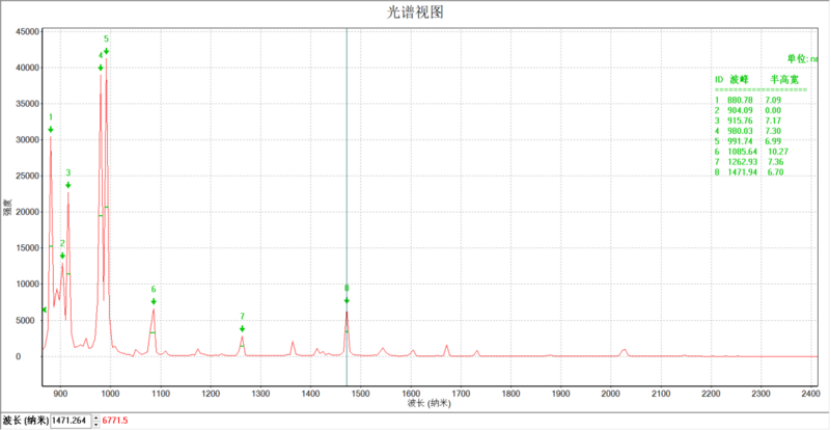Click the peak table row 1085.64
The height and width of the screenshot is (430, 831).
pos(750,151)
